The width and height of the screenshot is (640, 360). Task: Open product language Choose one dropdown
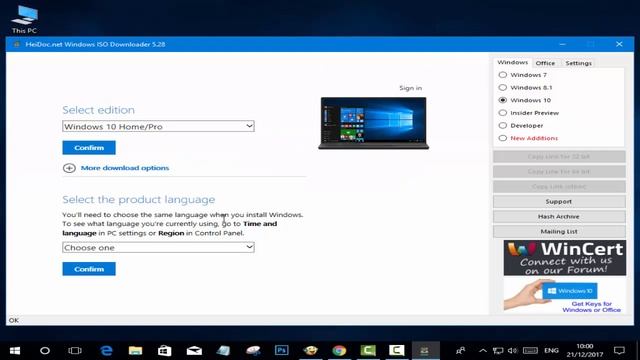tap(158, 247)
